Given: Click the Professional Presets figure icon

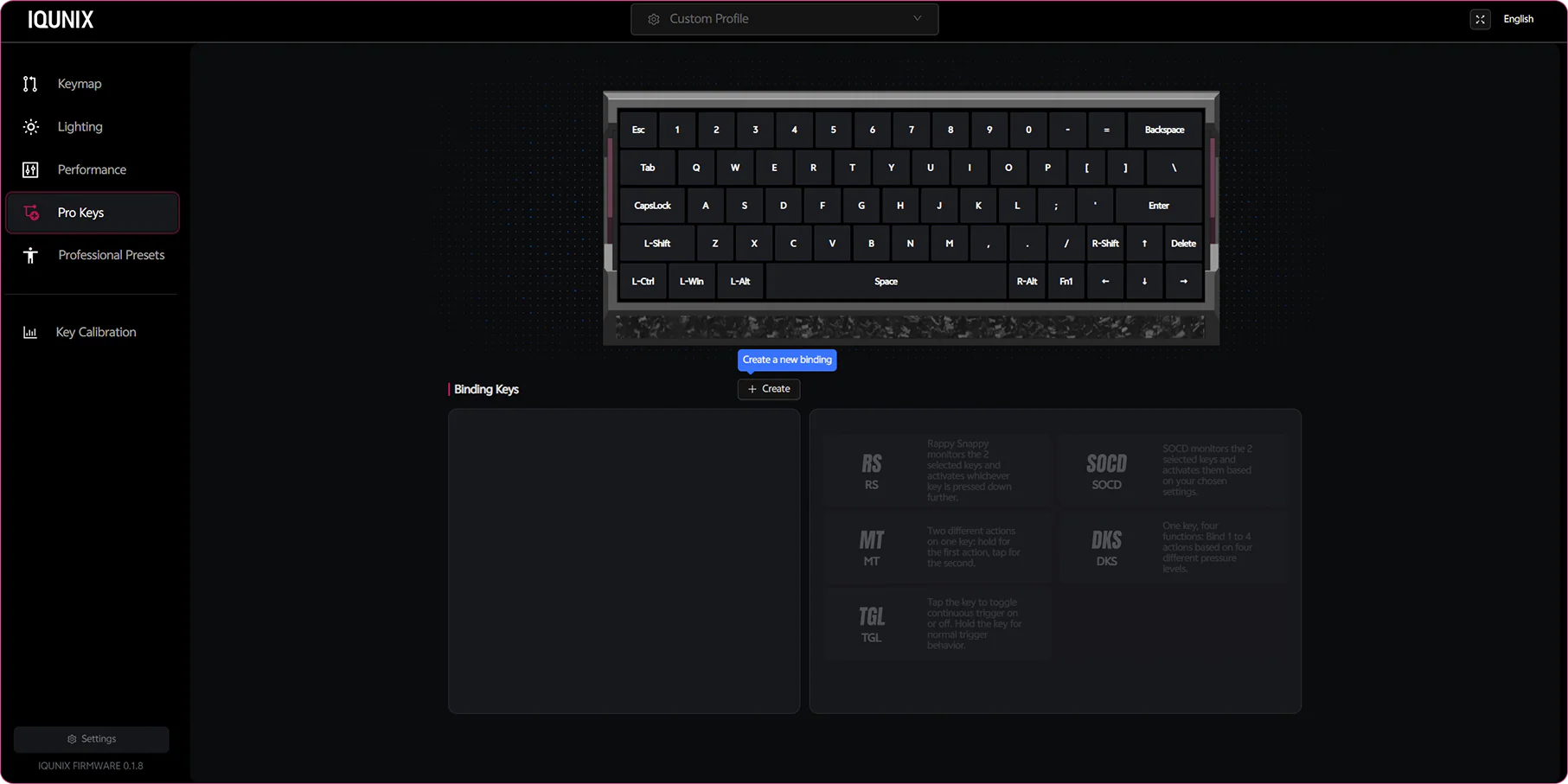Looking at the screenshot, I should click(x=30, y=256).
